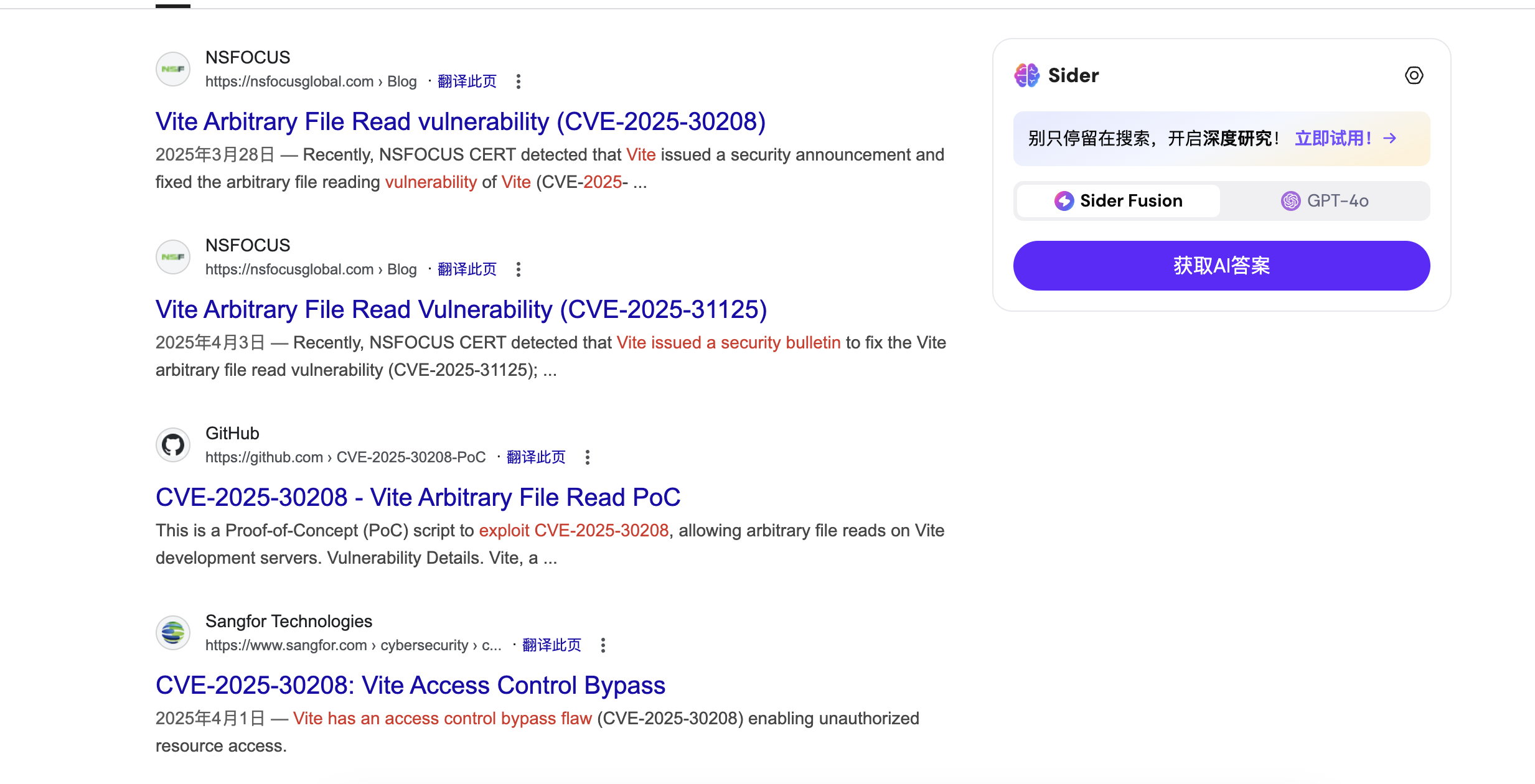
Task: Switch to the GPT-4o model tab
Action: (x=1325, y=201)
